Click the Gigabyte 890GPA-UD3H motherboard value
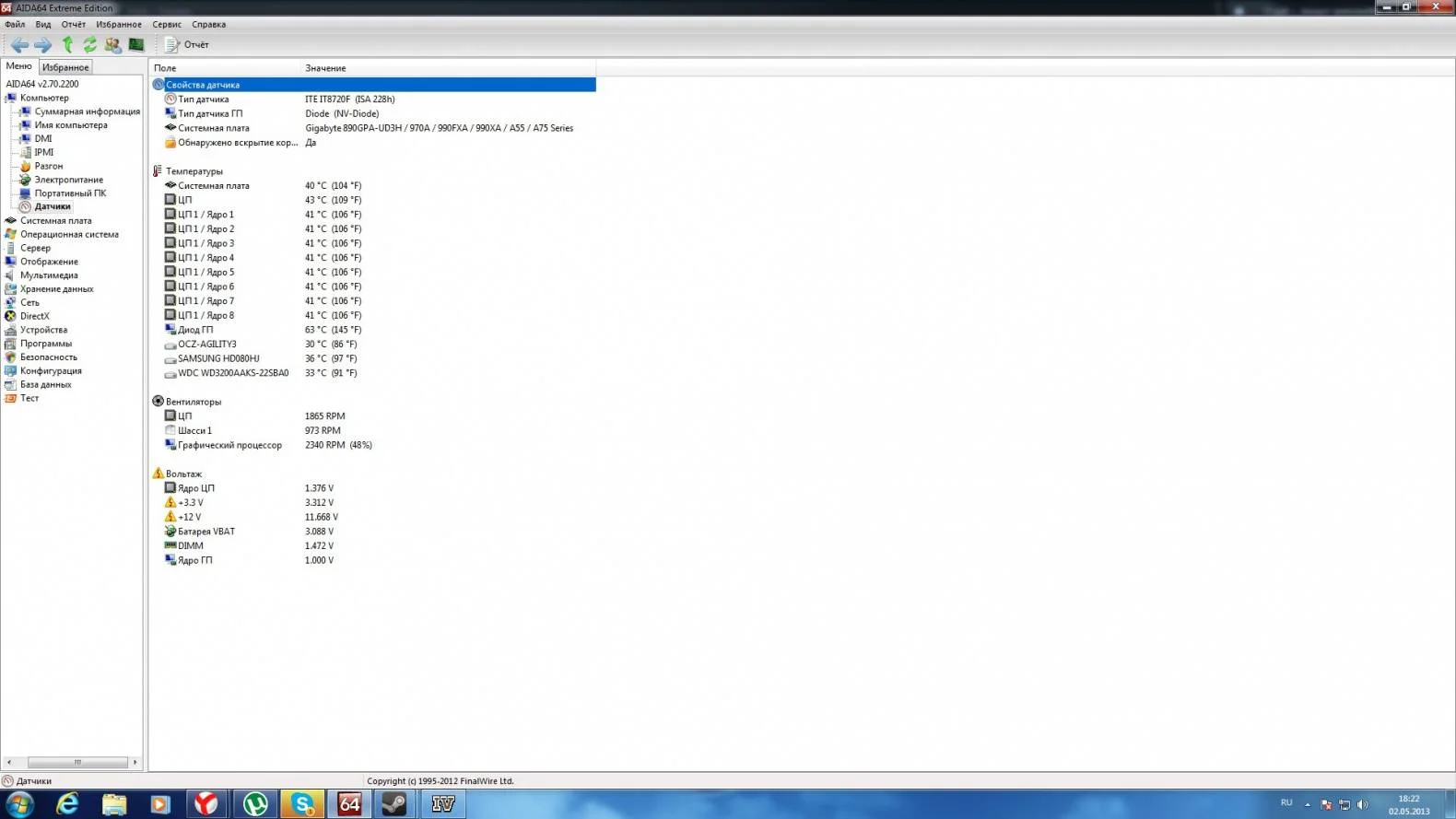1456x819 pixels. 439,128
